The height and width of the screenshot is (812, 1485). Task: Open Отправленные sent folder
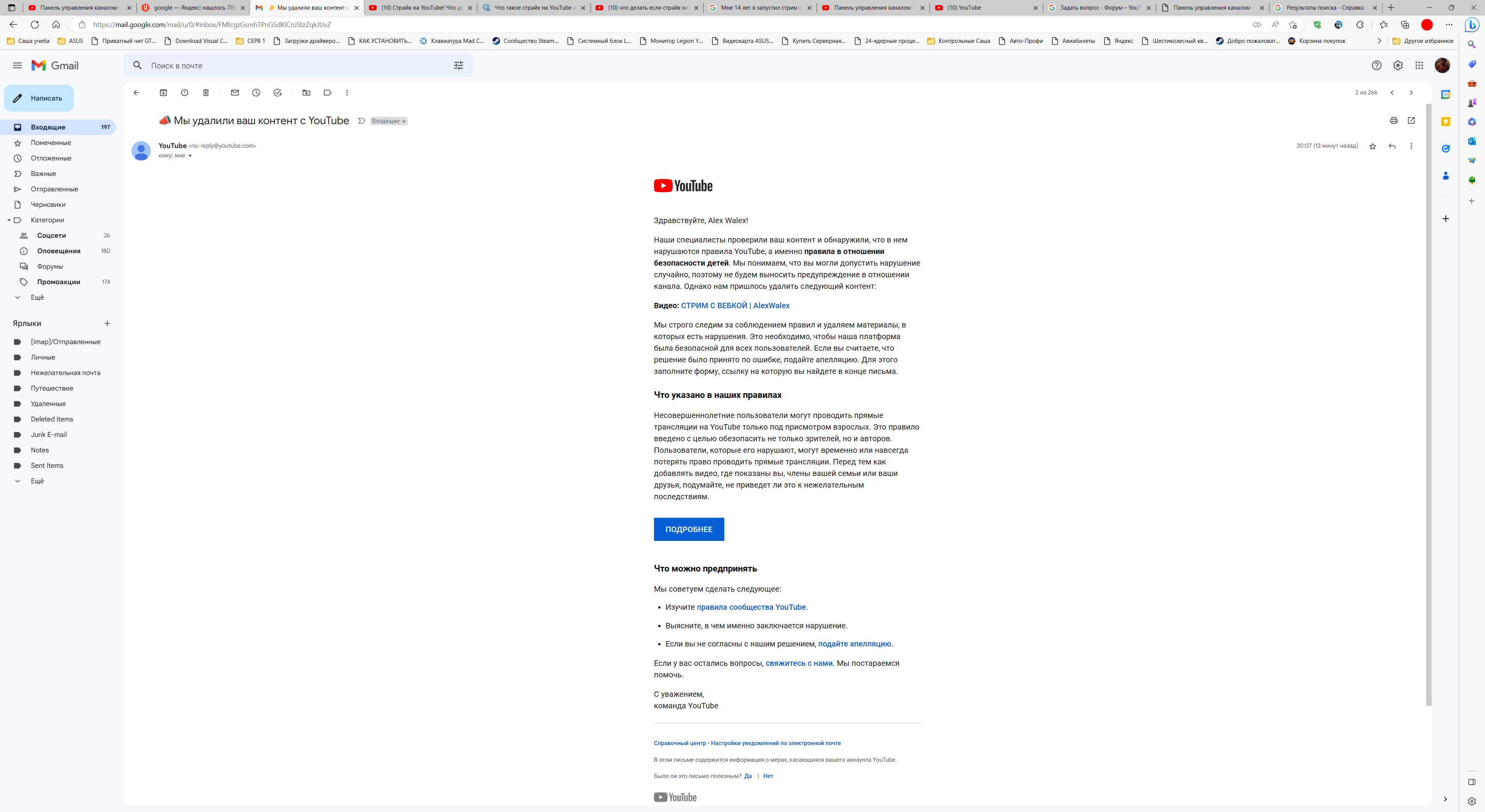point(58,189)
